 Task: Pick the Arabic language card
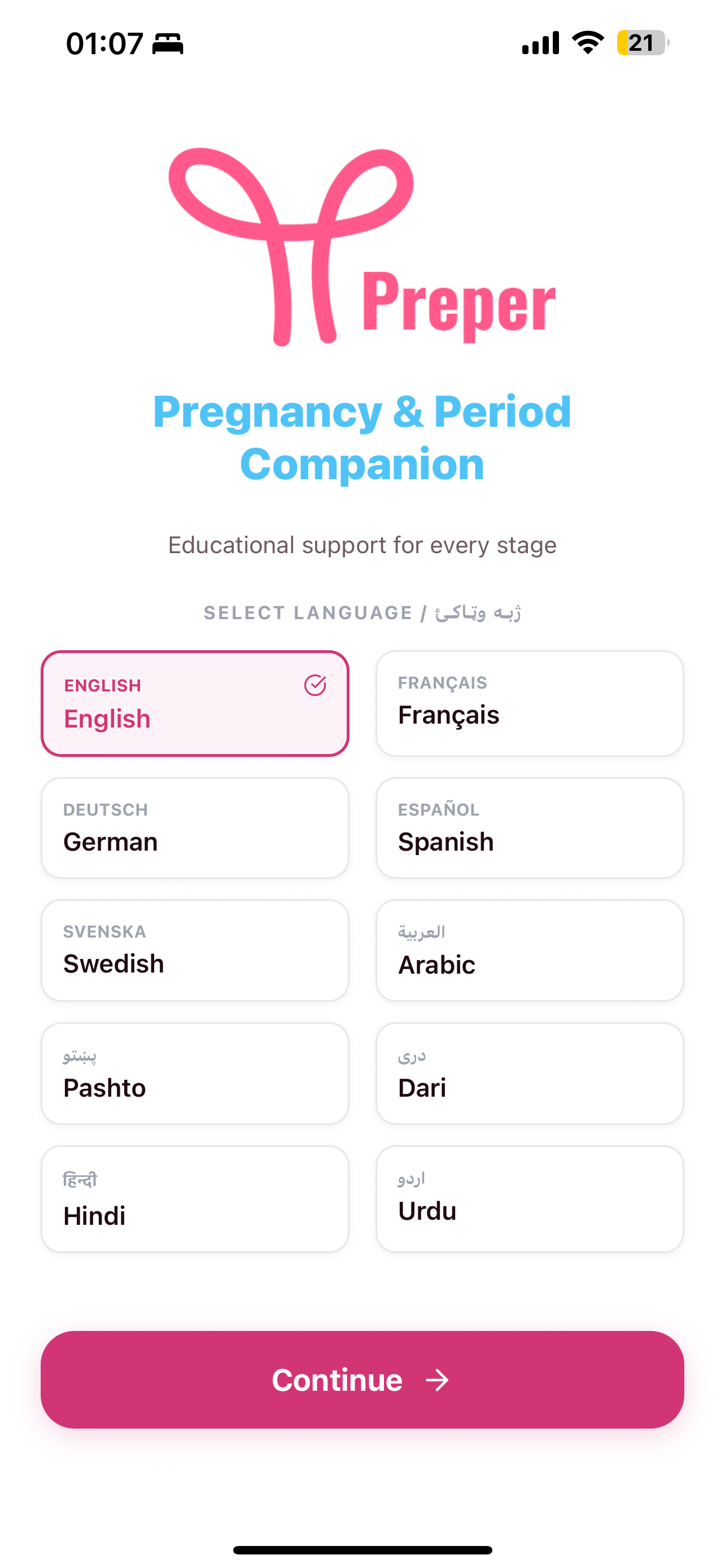530,950
